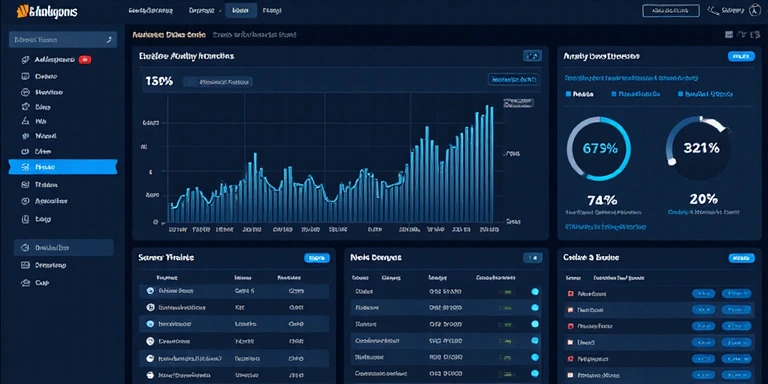Open the last item in the top navigation bar
768x384 pixels.
272,10
